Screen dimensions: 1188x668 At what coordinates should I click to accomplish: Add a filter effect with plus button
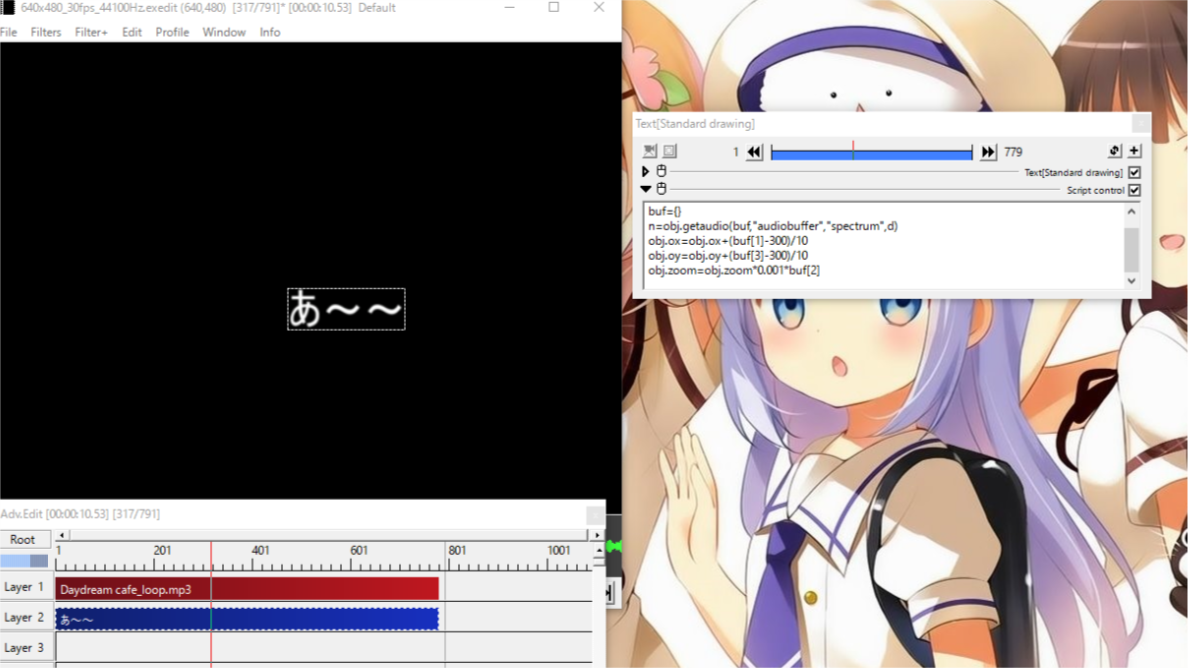[x=1134, y=151]
